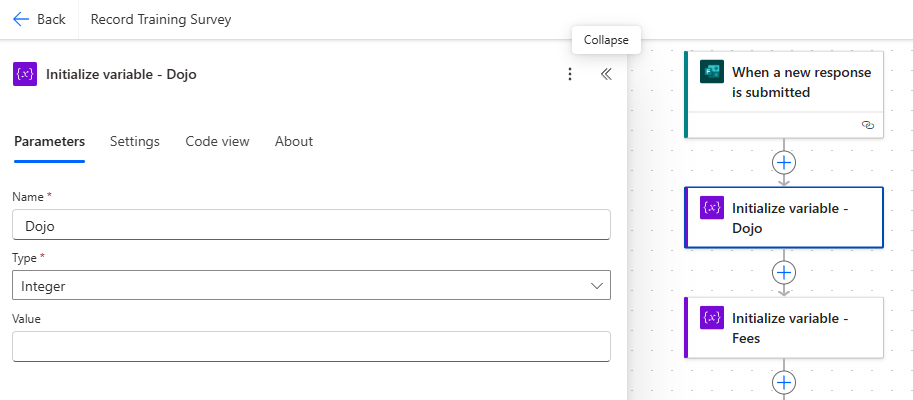Click the empty Value input field
Image resolution: width=913 pixels, height=400 pixels.
point(311,347)
